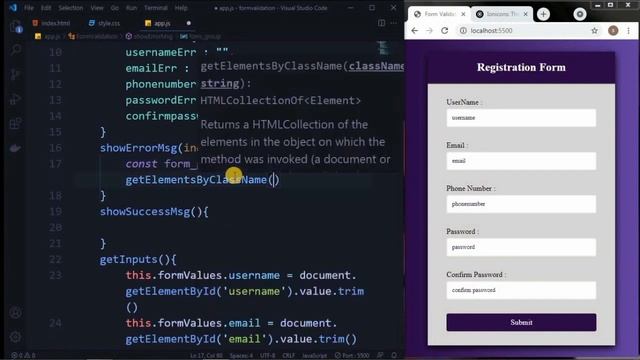Open the Accounts icon in the activity bar

16,313
